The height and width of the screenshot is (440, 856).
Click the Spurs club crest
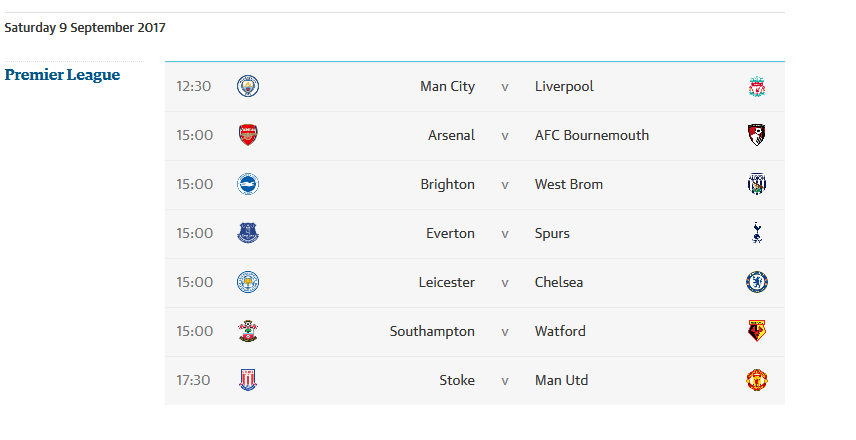click(757, 234)
